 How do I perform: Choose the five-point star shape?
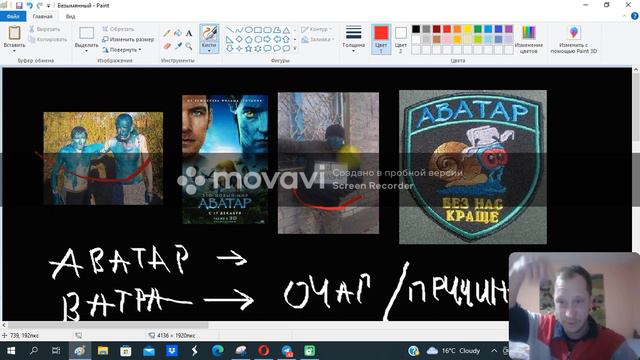coord(249,48)
